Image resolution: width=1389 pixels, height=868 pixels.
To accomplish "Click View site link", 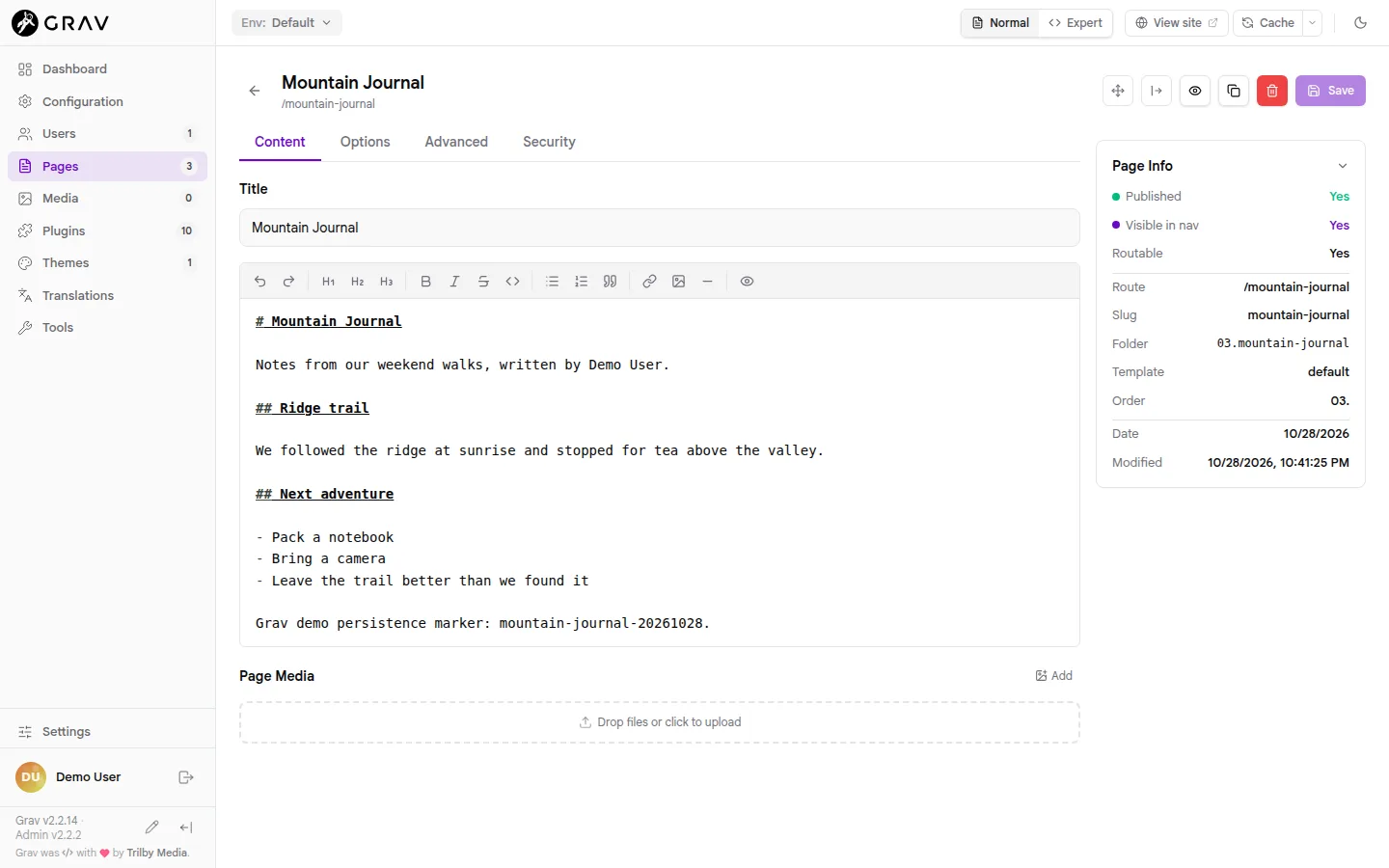I will pos(1177,23).
